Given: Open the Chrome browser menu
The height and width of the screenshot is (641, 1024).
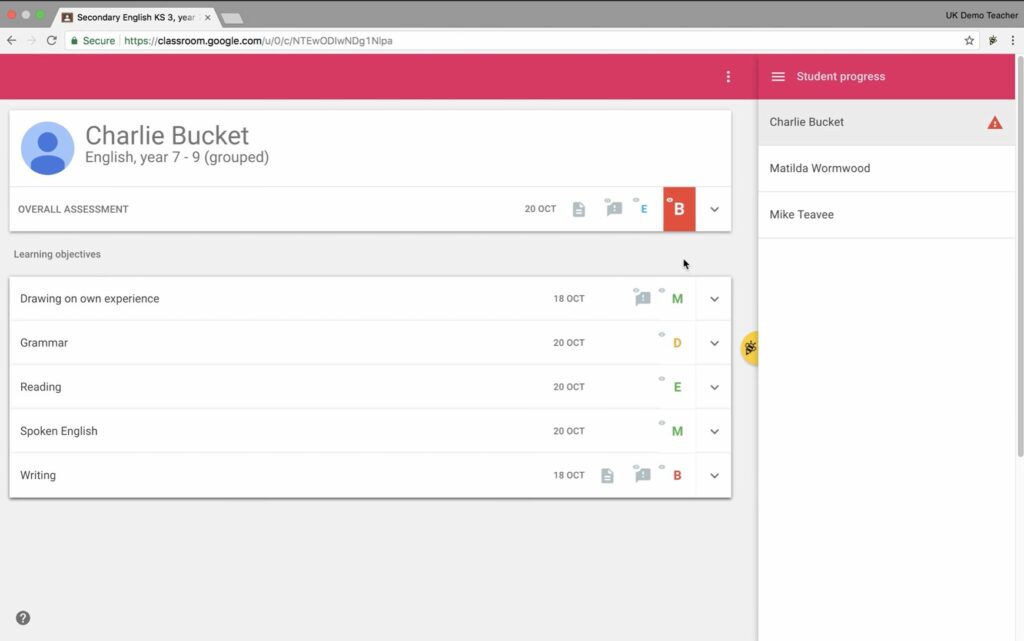Looking at the screenshot, I should pyautogui.click(x=1013, y=40).
